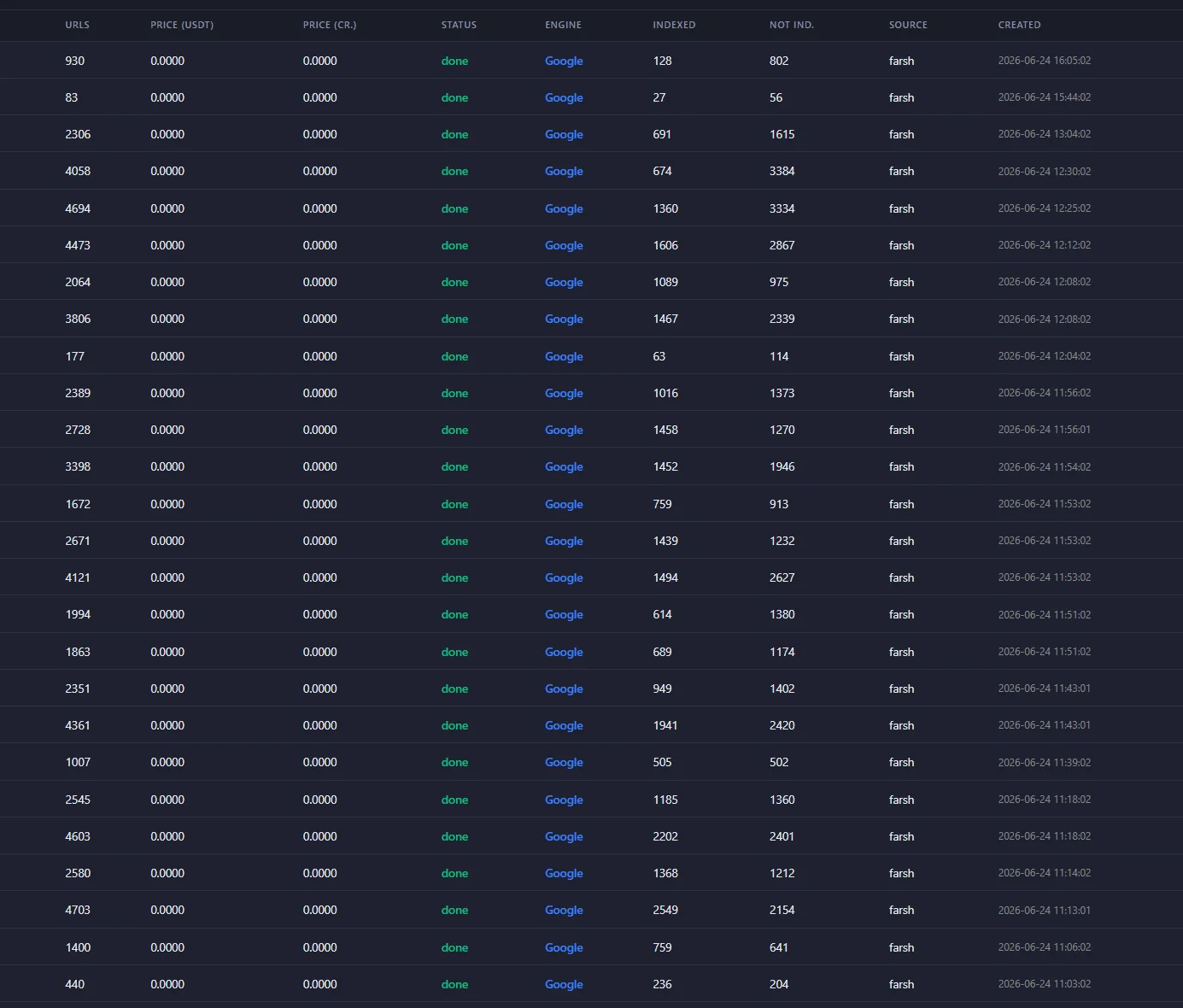The height and width of the screenshot is (1008, 1183).
Task: Select URLs value 4694
Action: (x=78, y=208)
